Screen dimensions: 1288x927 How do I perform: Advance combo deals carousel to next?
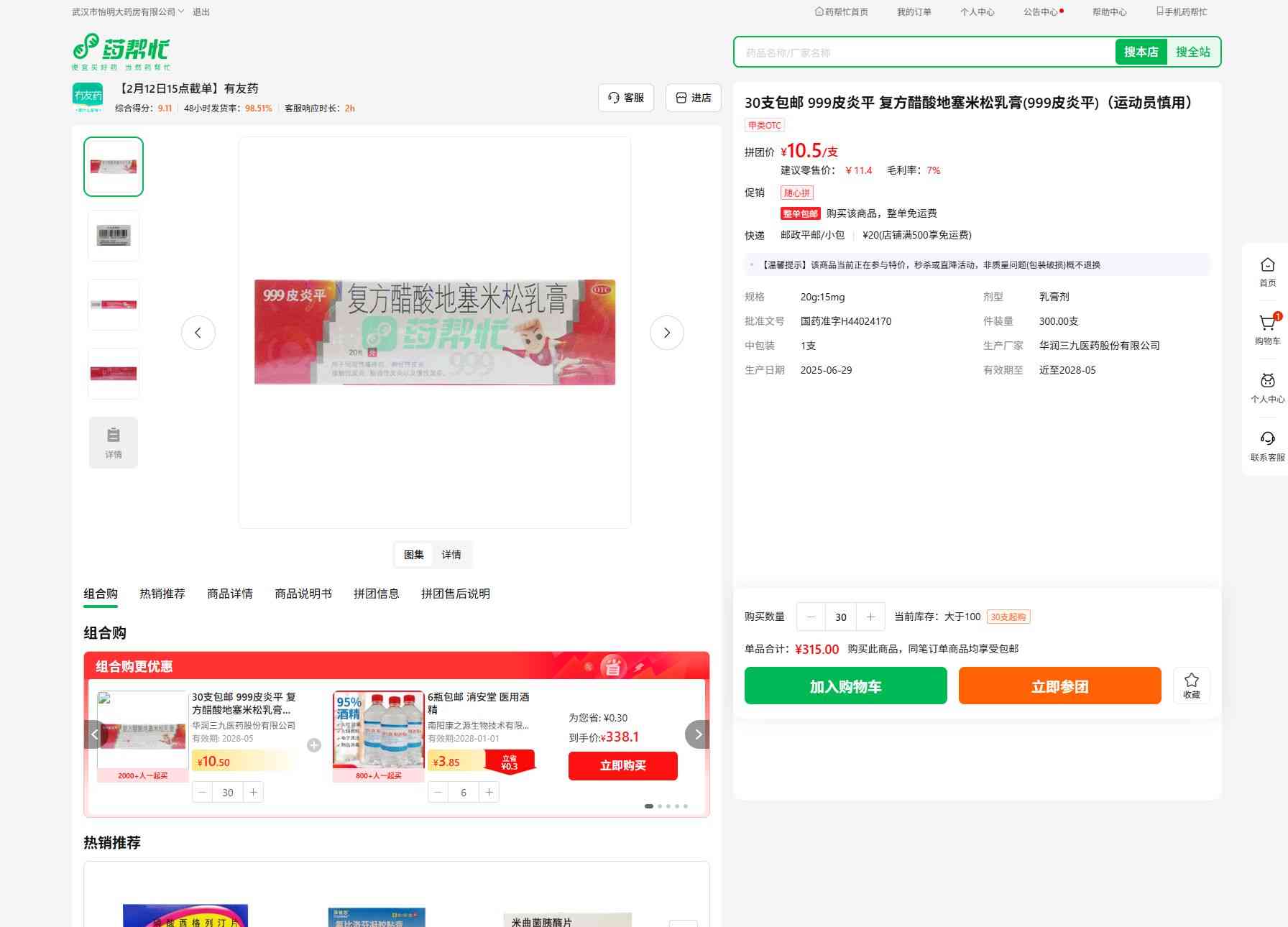click(697, 734)
